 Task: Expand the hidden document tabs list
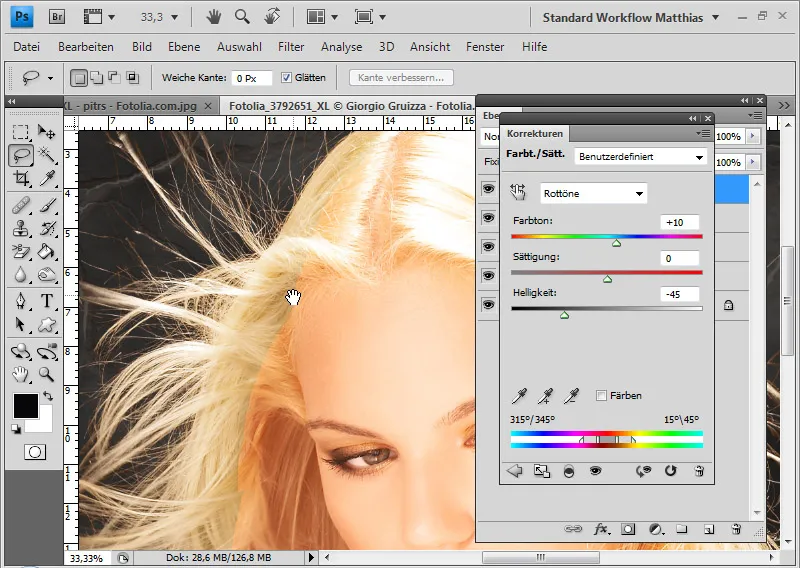pyautogui.click(x=784, y=106)
